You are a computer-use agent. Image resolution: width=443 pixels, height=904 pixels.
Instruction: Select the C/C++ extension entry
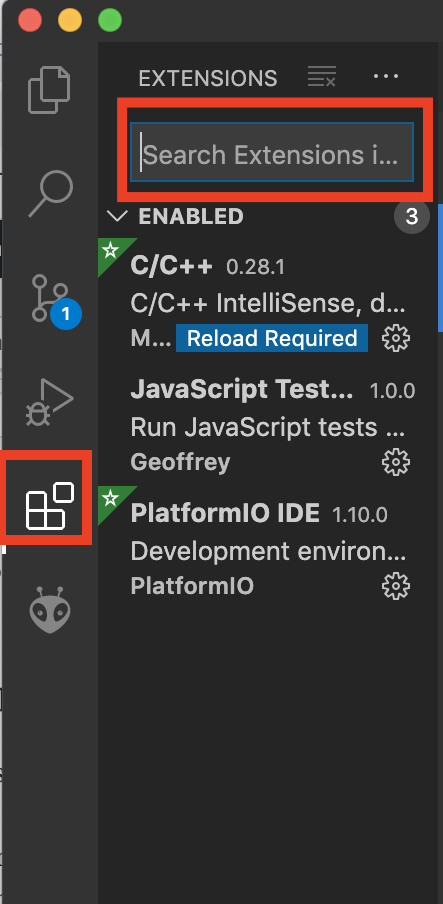point(268,299)
